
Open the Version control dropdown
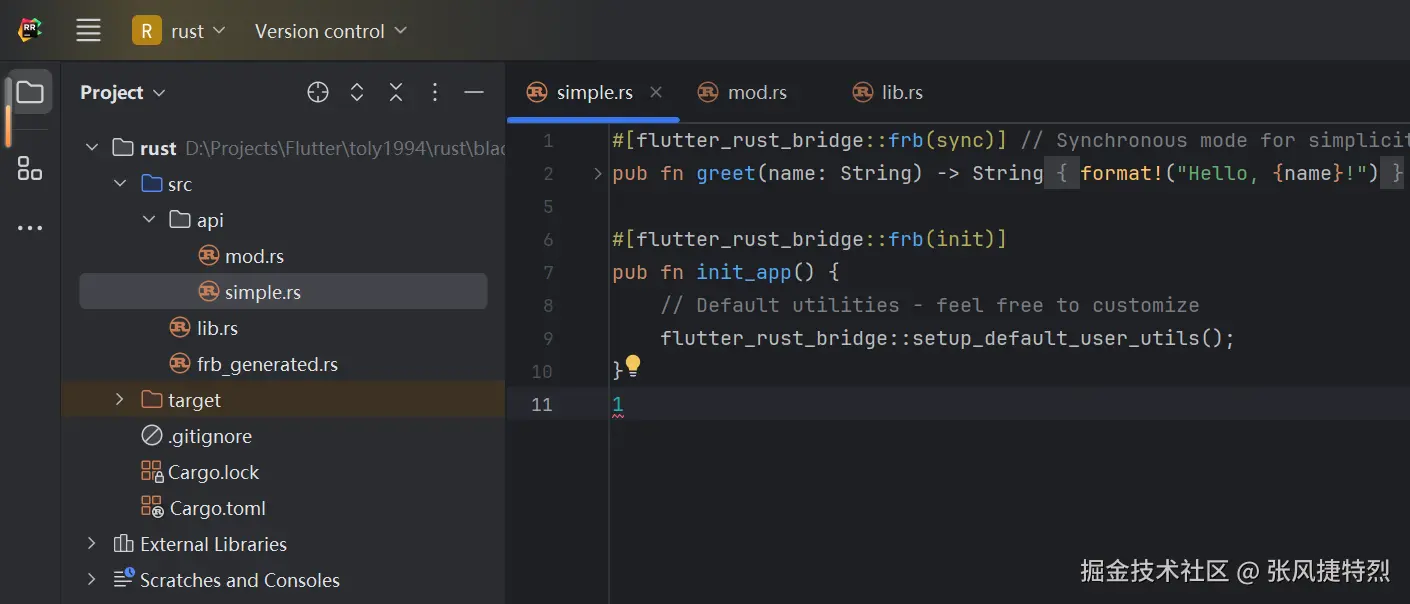pyautogui.click(x=331, y=31)
